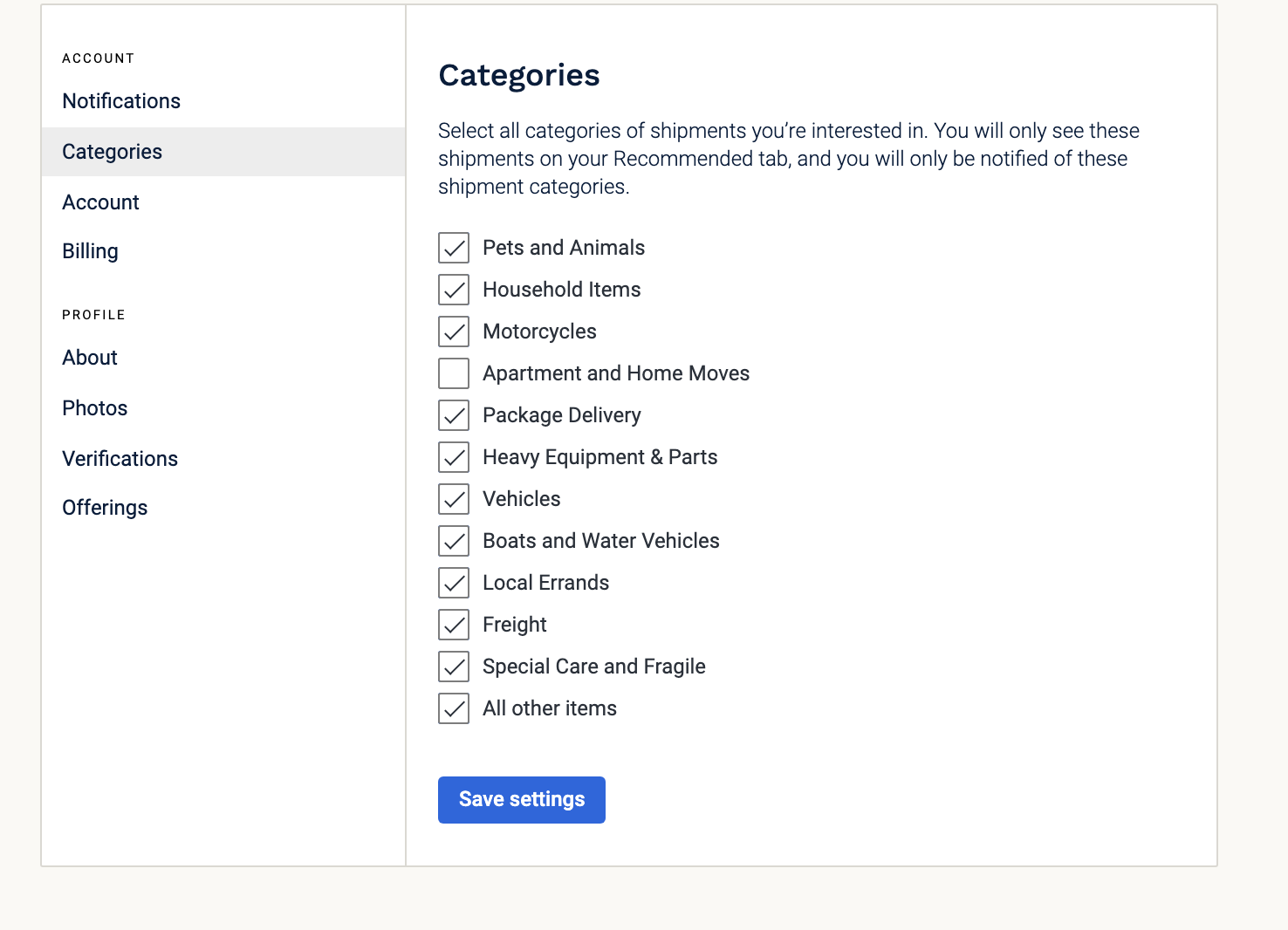Select Categories in the sidebar
Viewport: 1288px width, 930px height.
(x=113, y=152)
